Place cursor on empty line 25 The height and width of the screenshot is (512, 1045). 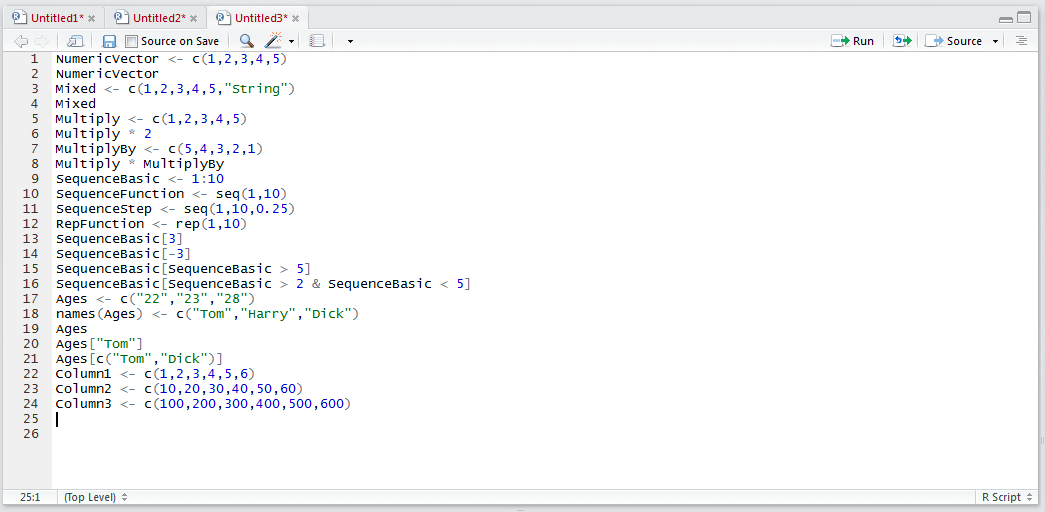[543, 419]
